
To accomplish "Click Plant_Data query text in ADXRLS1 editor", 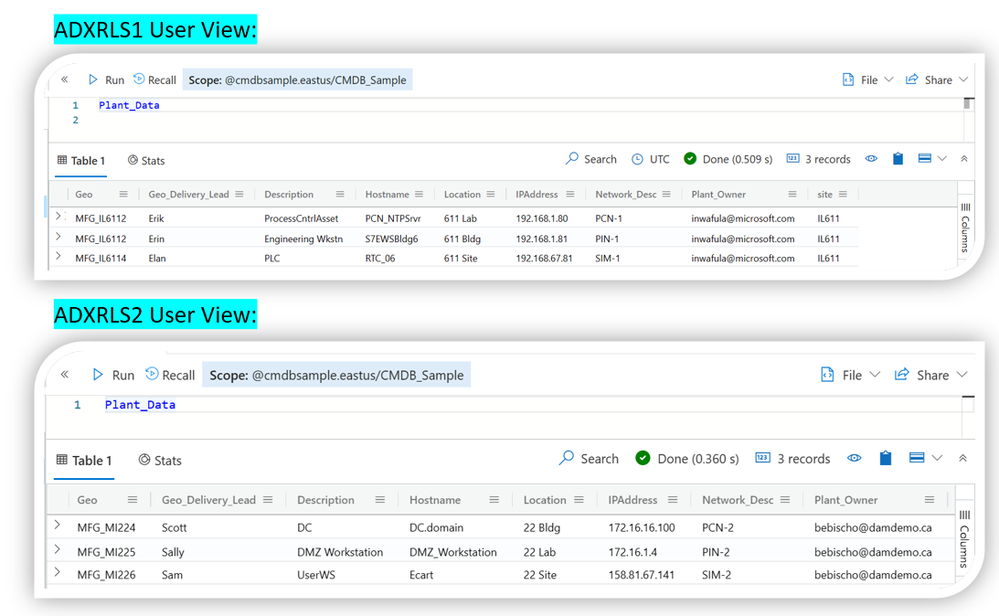I will tap(129, 105).
